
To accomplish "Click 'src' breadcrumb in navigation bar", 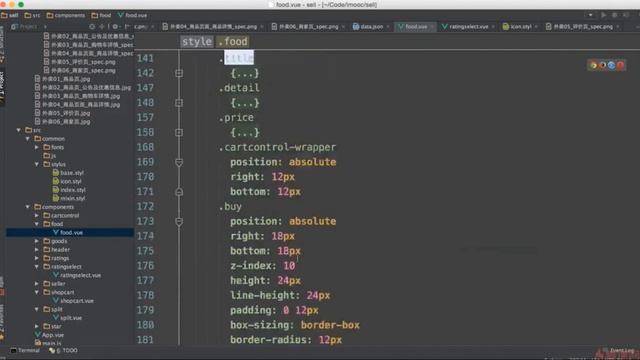I will point(32,15).
